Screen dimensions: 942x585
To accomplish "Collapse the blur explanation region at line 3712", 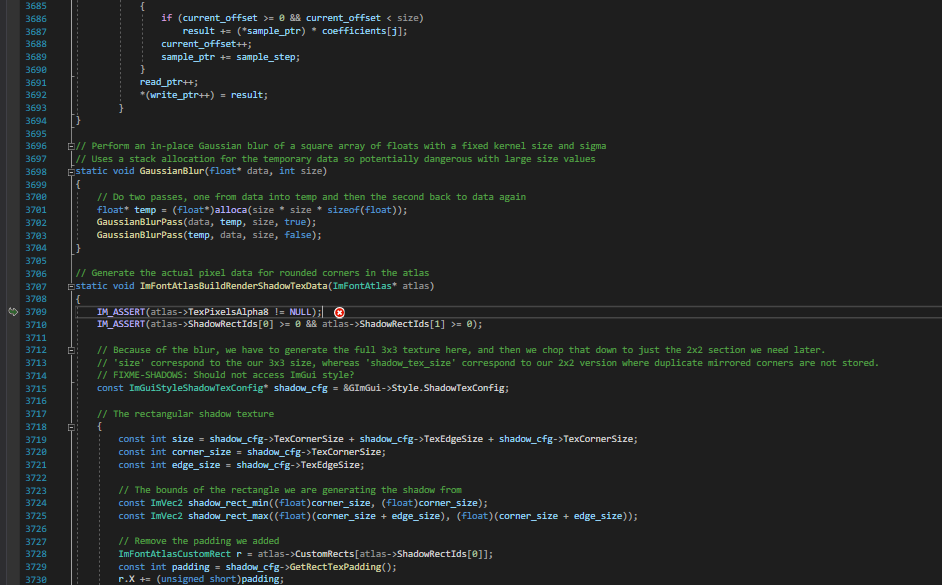I will [x=69, y=350].
